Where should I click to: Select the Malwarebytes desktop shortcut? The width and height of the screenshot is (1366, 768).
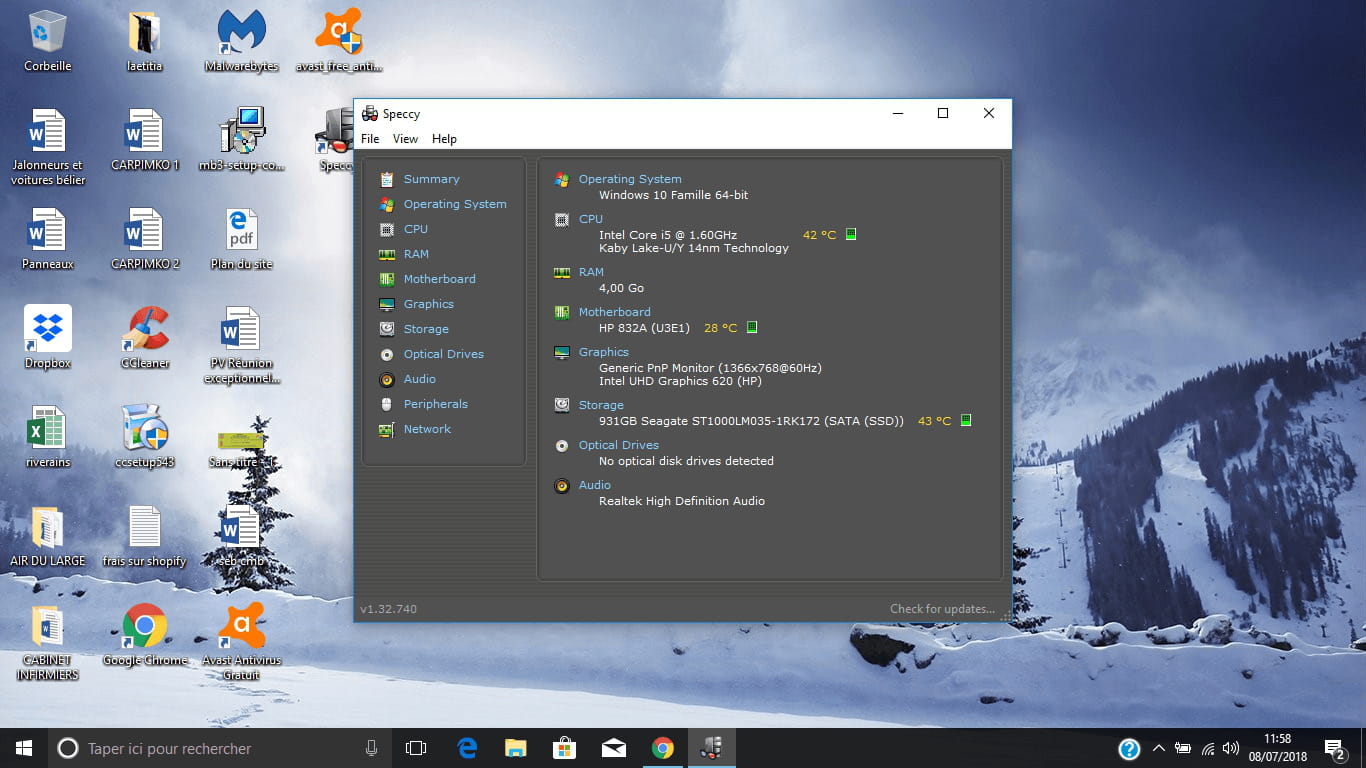(241, 42)
